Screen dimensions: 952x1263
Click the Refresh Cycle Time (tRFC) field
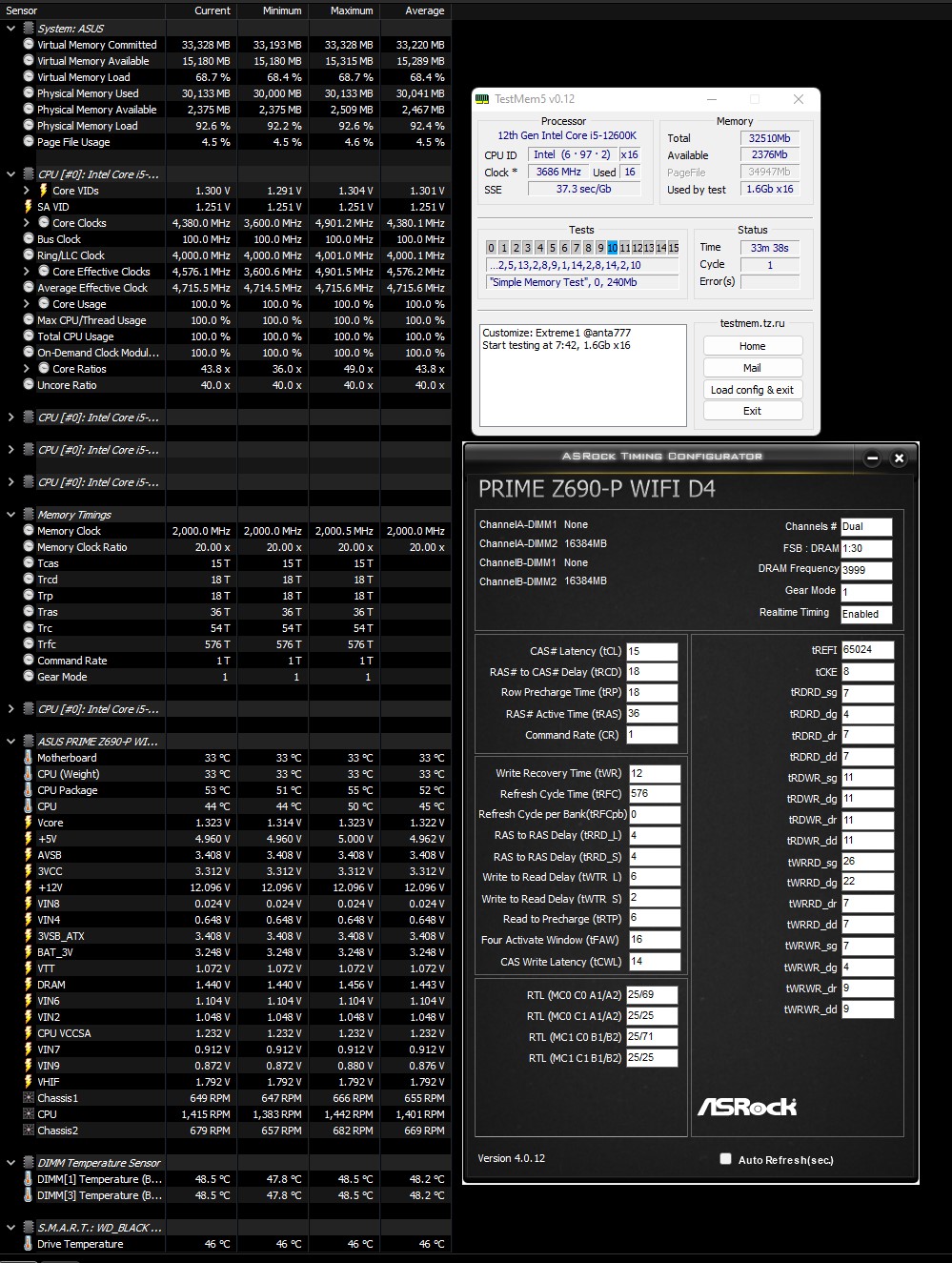pyautogui.click(x=655, y=793)
